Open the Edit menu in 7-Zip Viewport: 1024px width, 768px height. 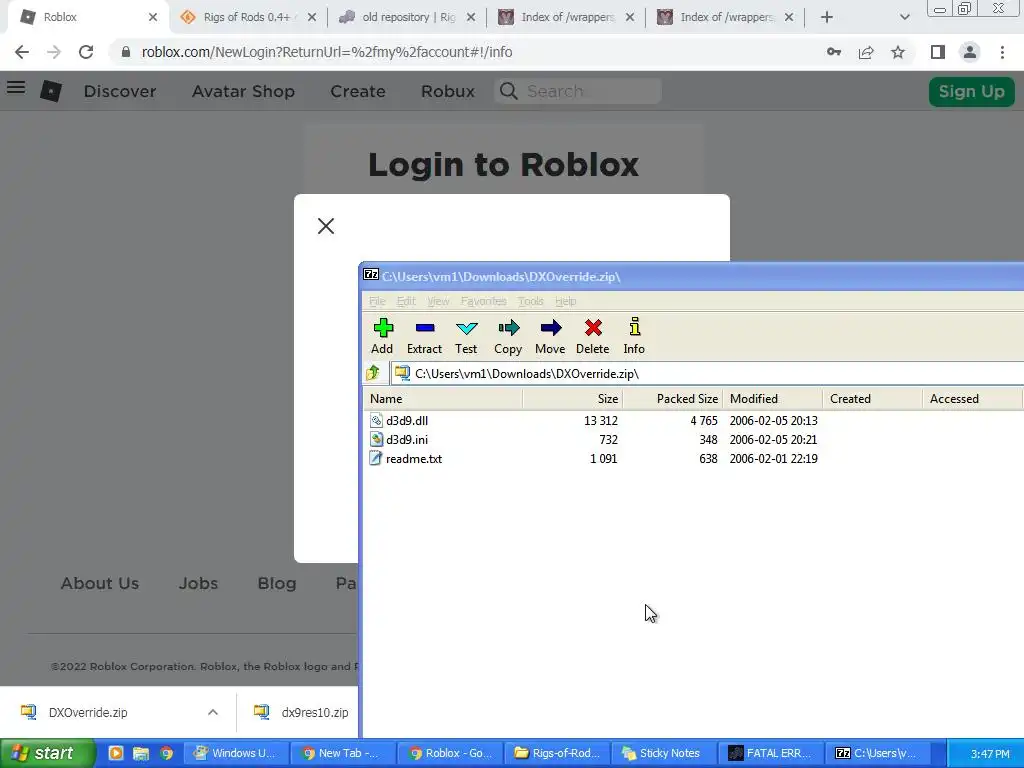pos(406,301)
